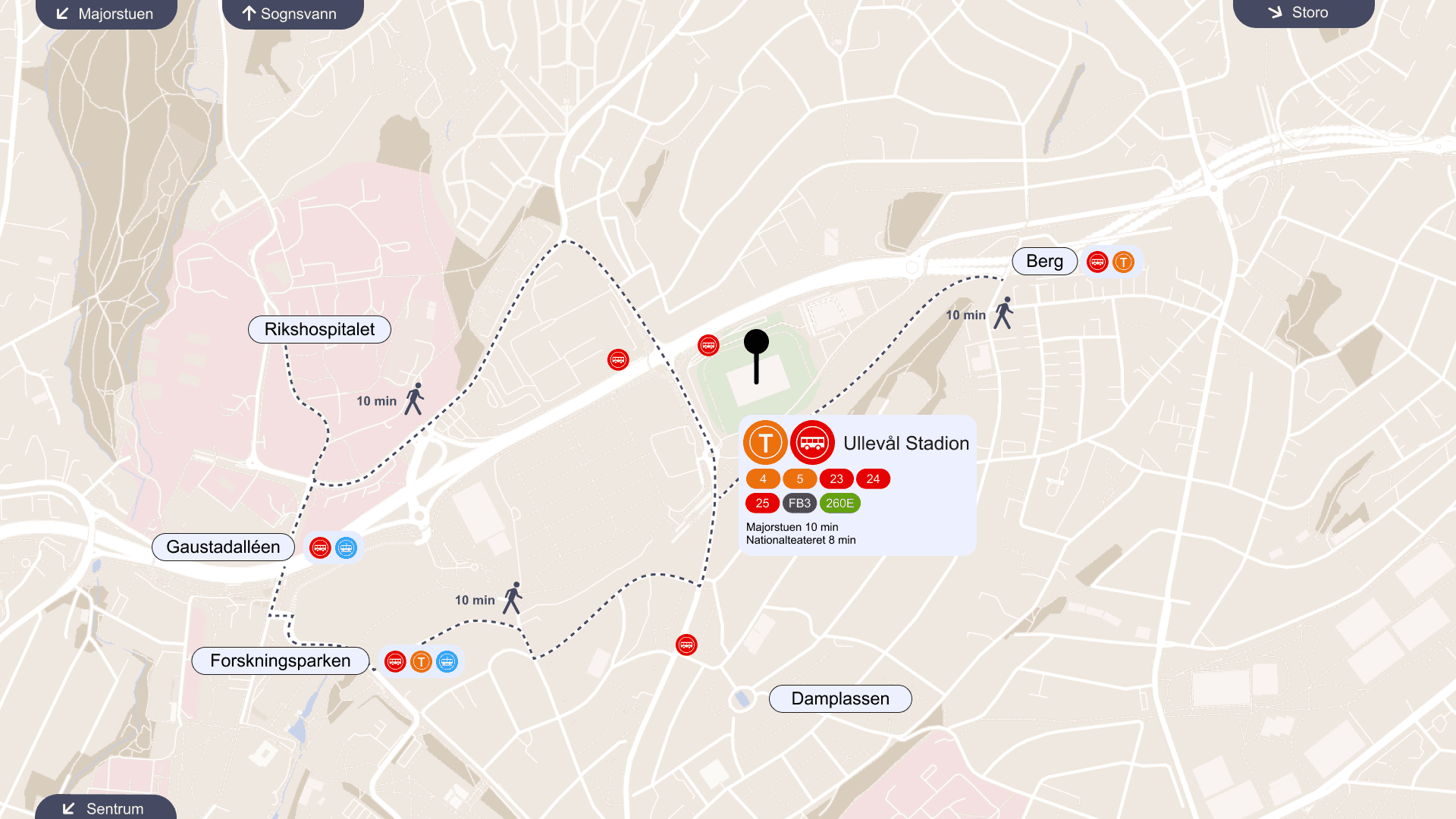Go toward Storo using the arrow button
The image size is (1456, 819).
tap(1304, 13)
